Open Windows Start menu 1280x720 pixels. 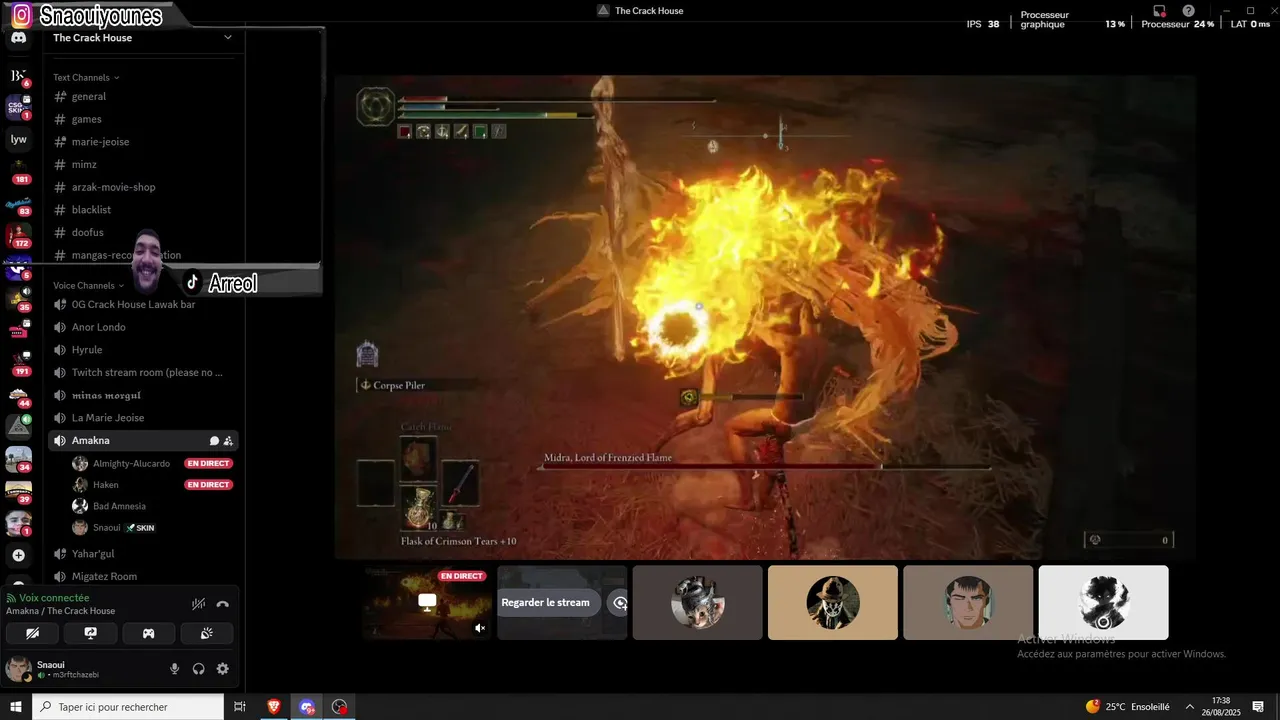pos(16,707)
